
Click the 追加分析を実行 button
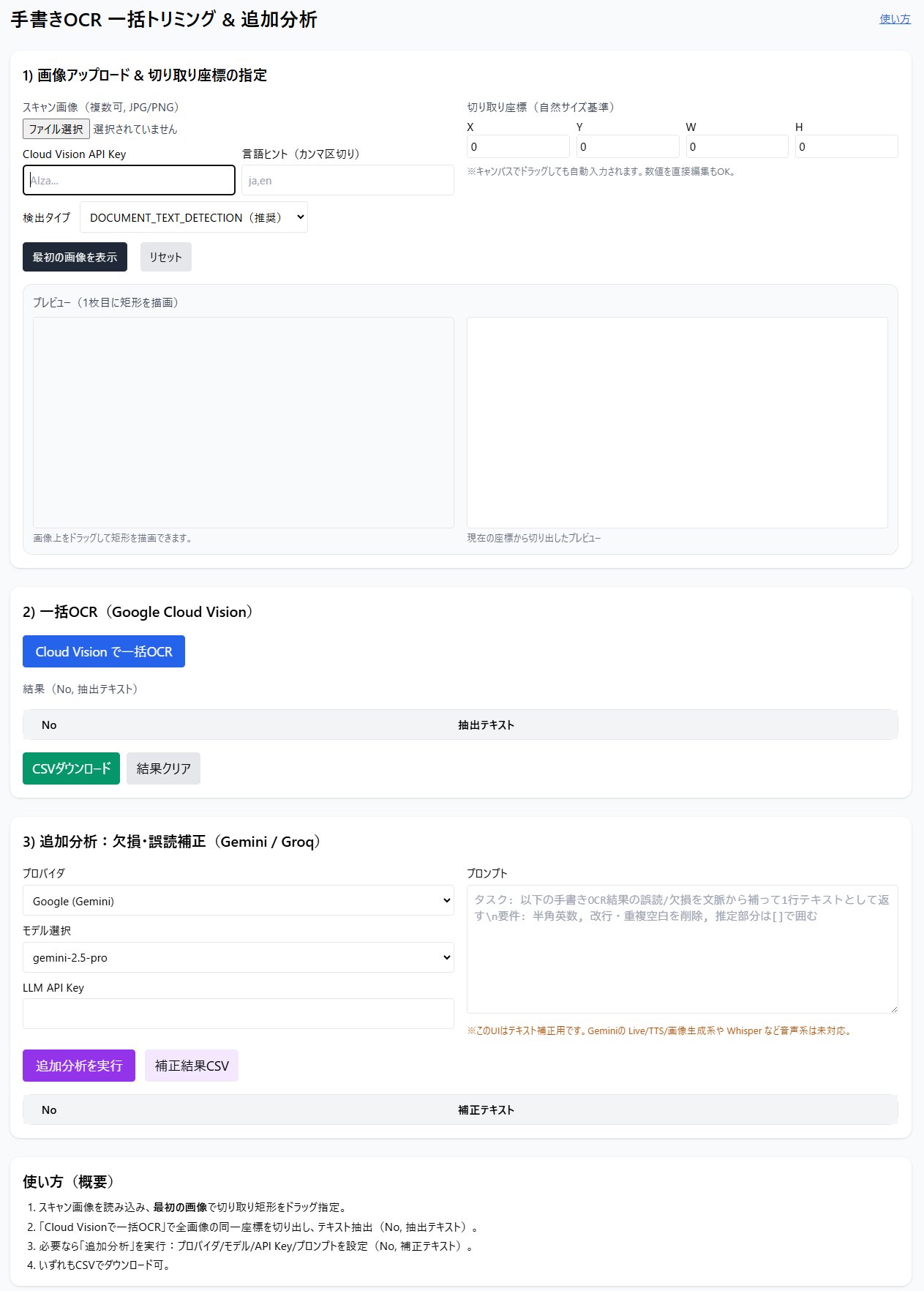click(79, 1066)
